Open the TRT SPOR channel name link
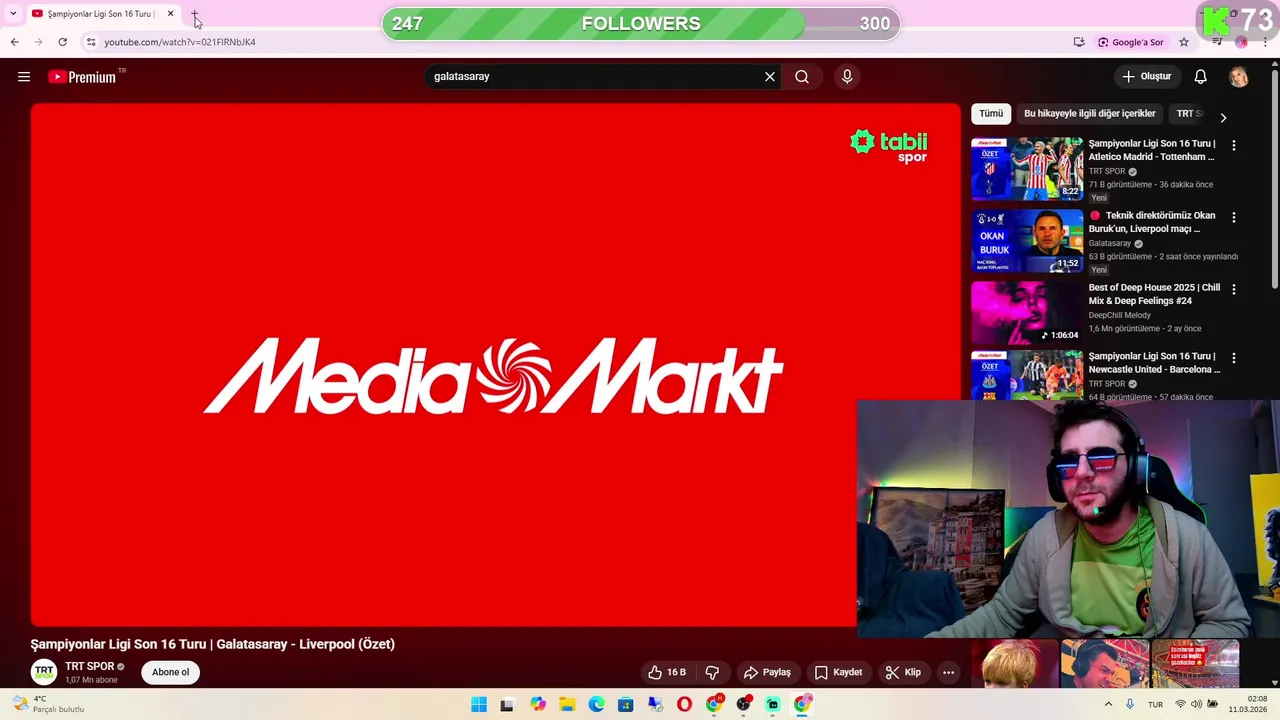This screenshot has width=1280, height=720. click(x=90, y=667)
